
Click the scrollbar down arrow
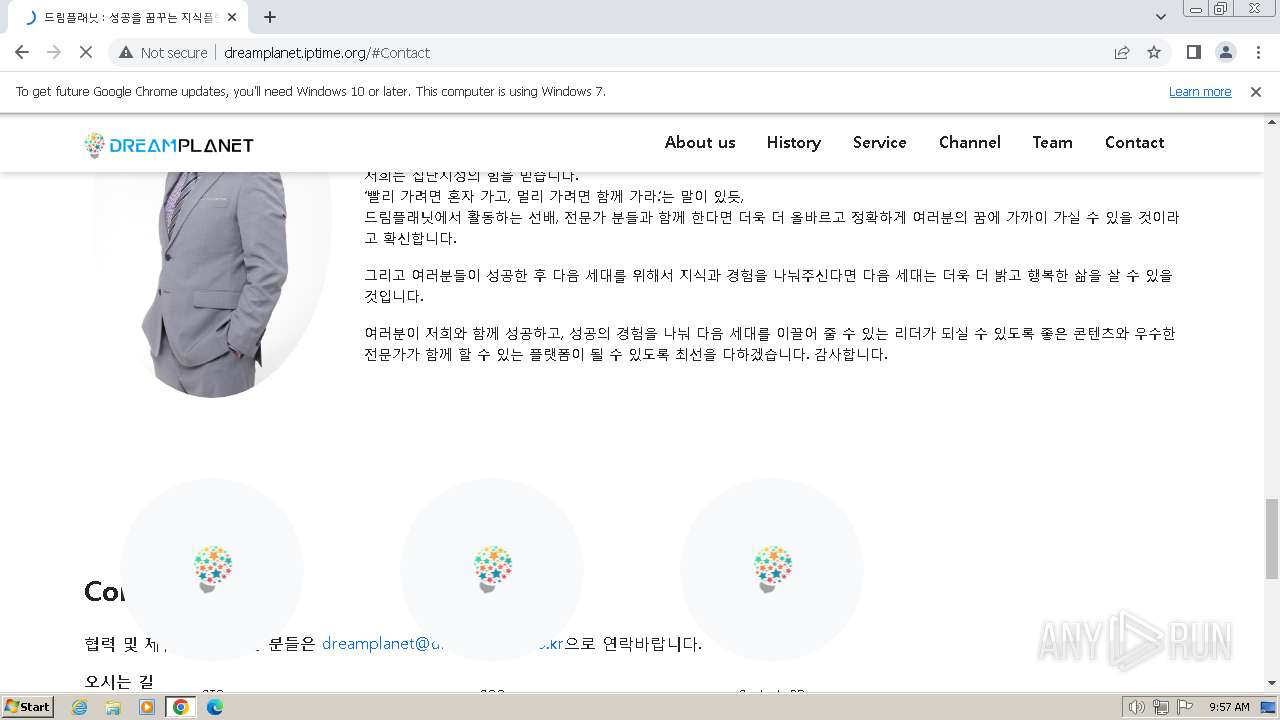1272,683
